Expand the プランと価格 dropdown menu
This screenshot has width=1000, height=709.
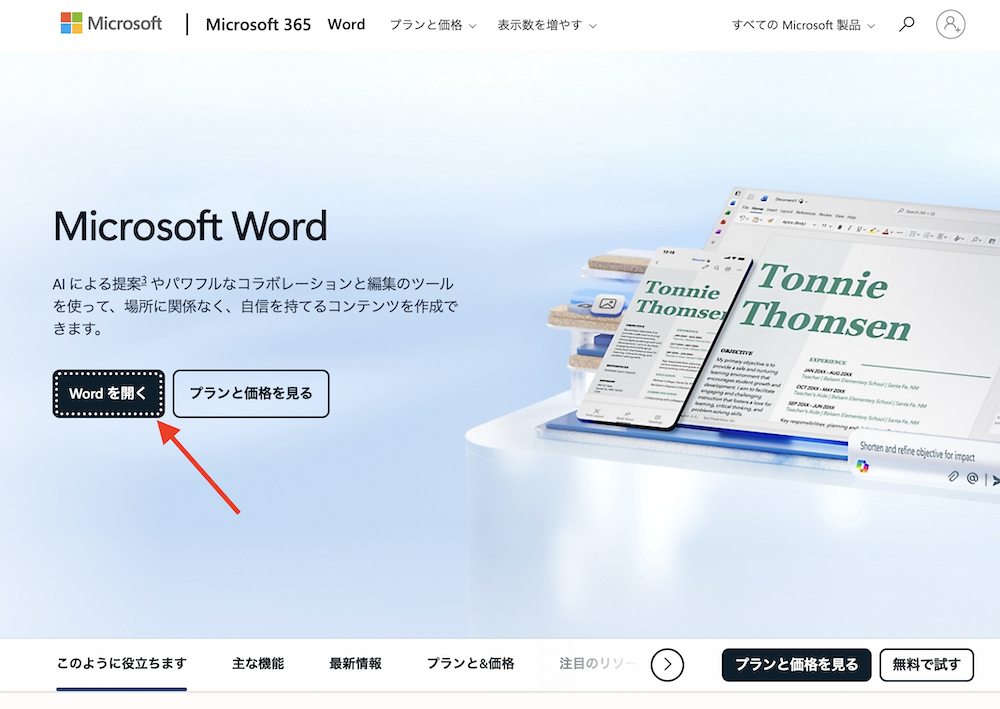[433, 25]
